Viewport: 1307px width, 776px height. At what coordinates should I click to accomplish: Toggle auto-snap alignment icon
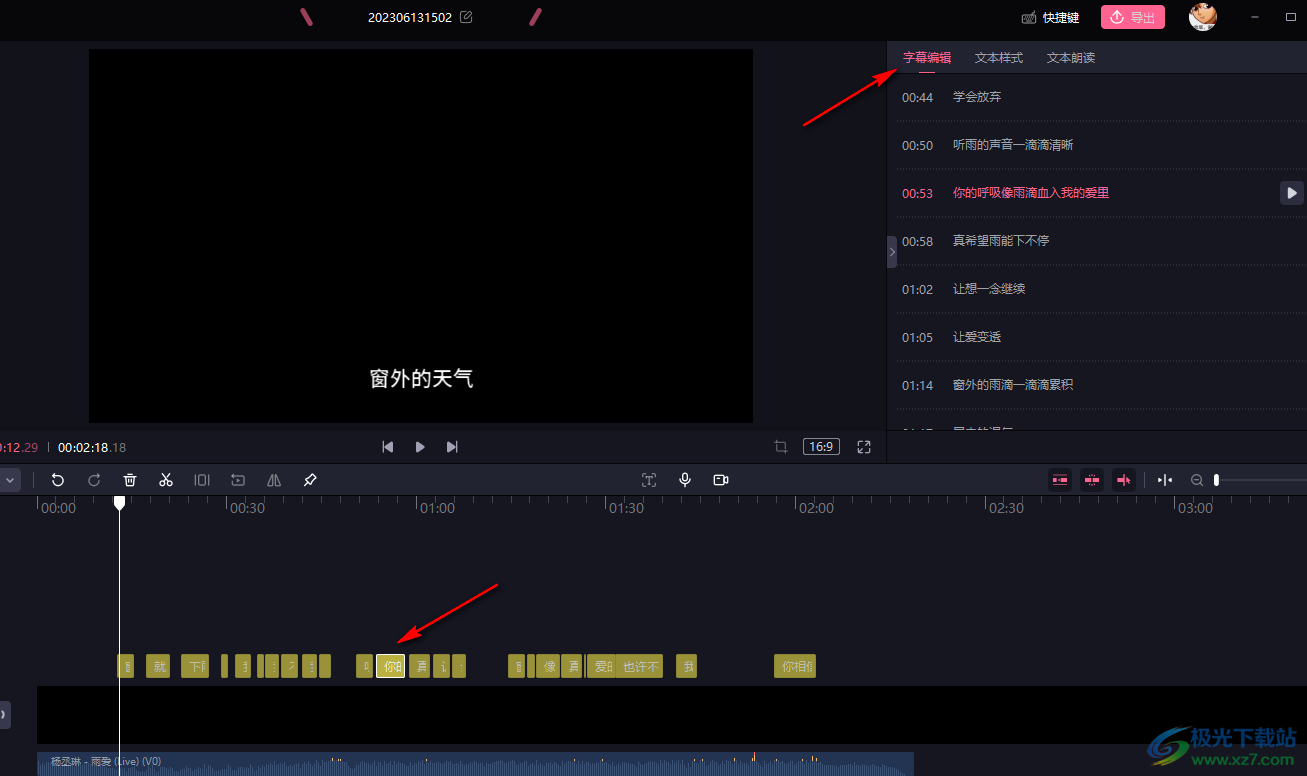[x=1092, y=480]
